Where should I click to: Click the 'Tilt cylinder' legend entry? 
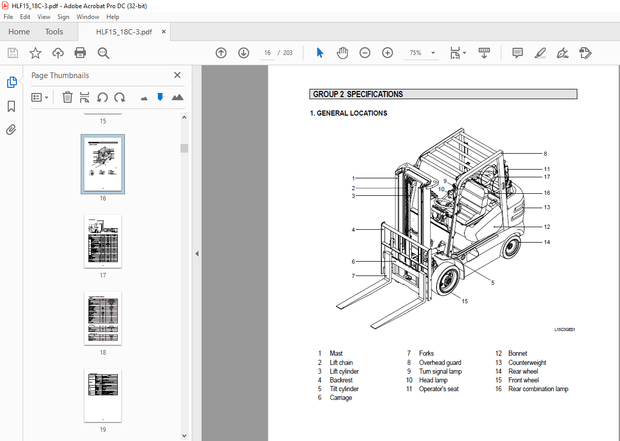(344, 389)
